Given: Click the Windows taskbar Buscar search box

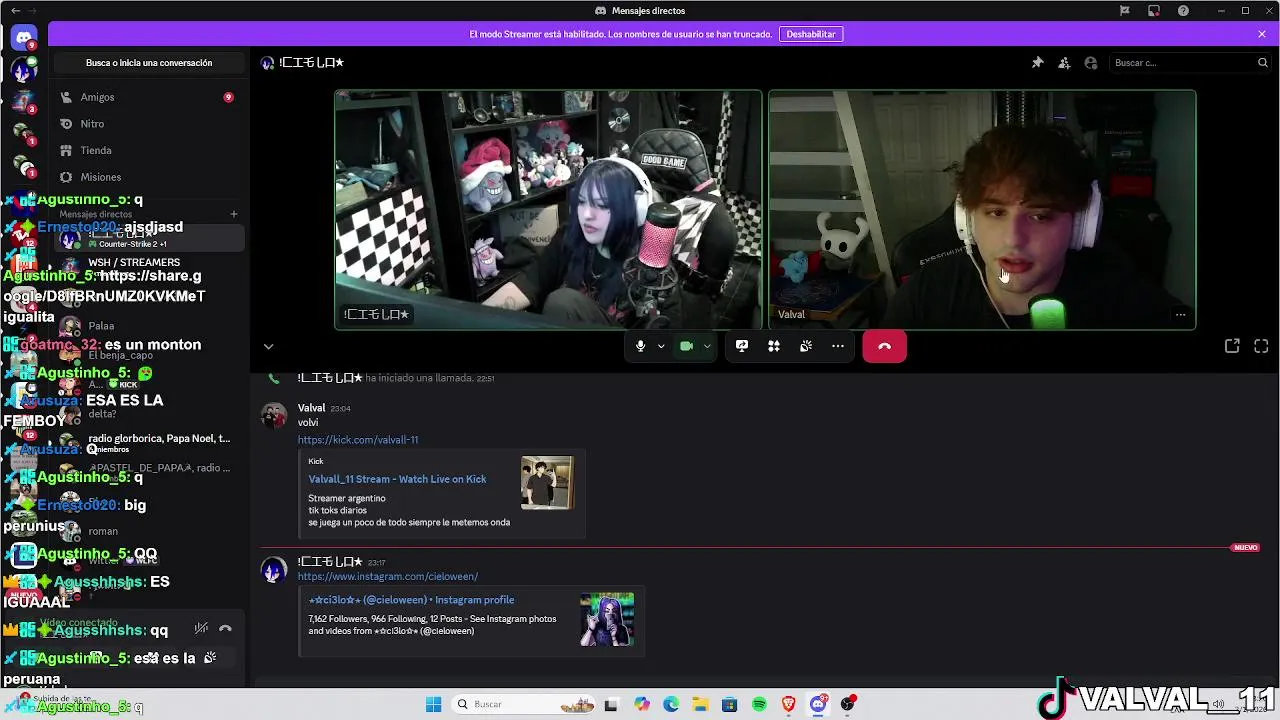Looking at the screenshot, I should pyautogui.click(x=525, y=704).
